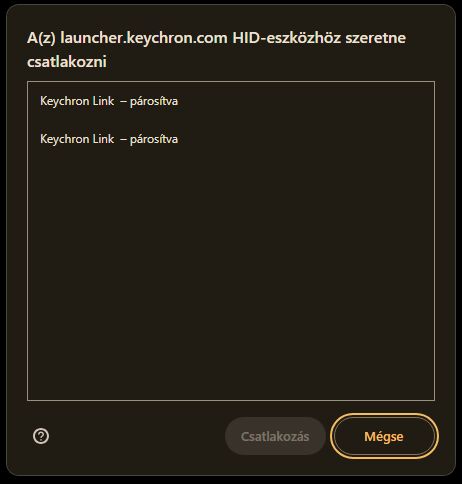Click the dash separator in the first device entry
Screen dimensions: 462x484
point(123,101)
